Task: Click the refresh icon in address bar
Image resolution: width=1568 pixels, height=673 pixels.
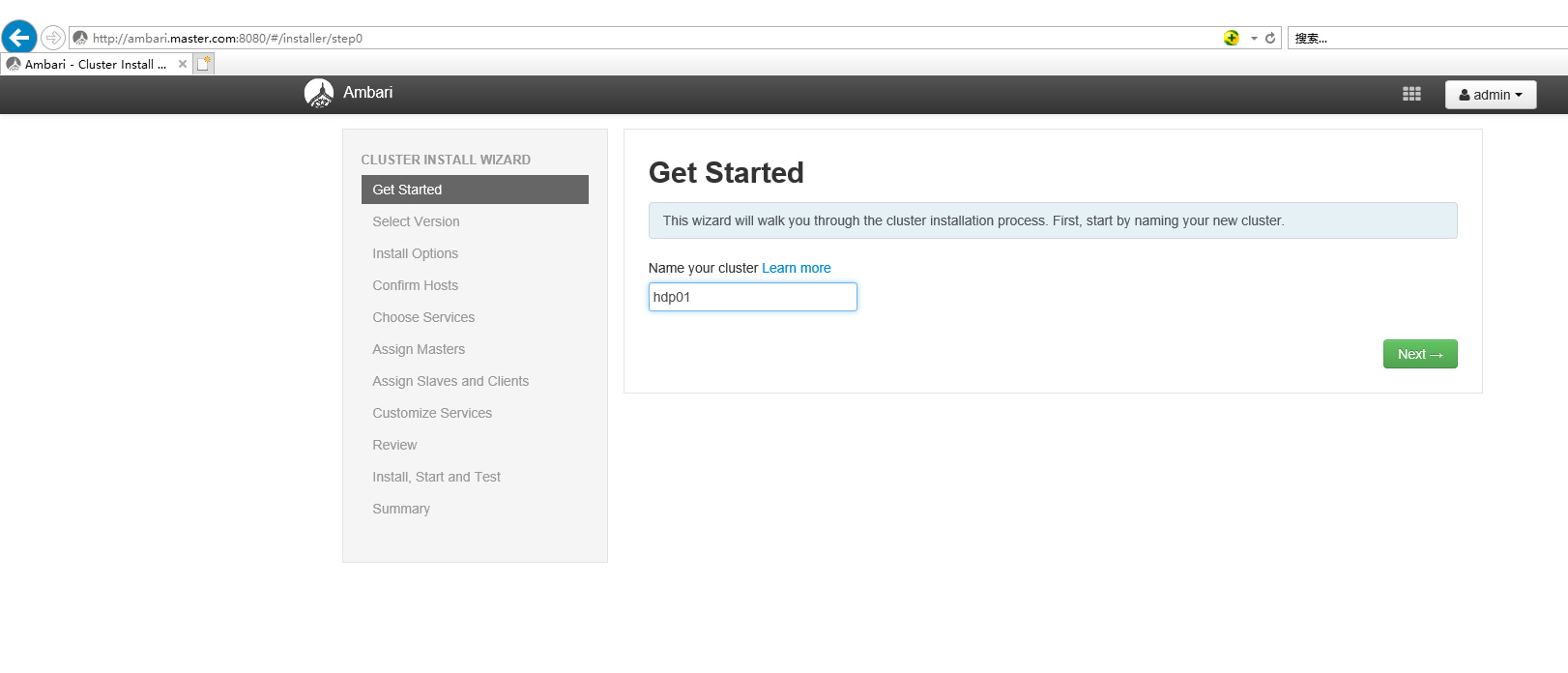Action: (1270, 39)
